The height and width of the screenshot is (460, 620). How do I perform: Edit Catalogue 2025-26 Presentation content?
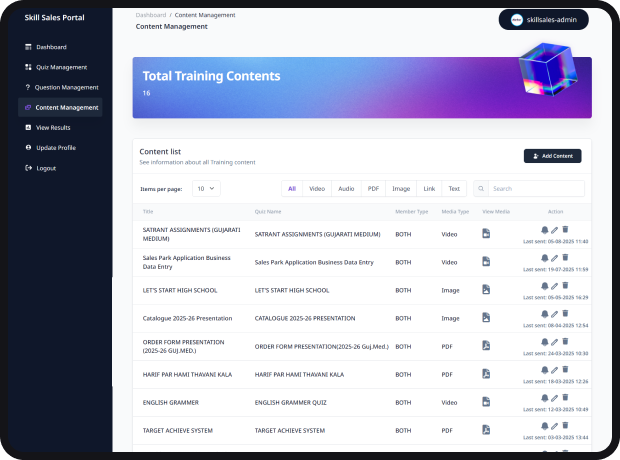tap(554, 314)
